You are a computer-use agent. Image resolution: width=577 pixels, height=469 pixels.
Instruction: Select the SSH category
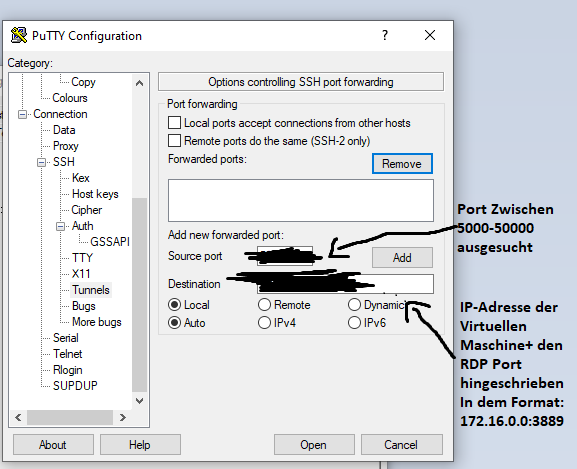[x=64, y=162]
